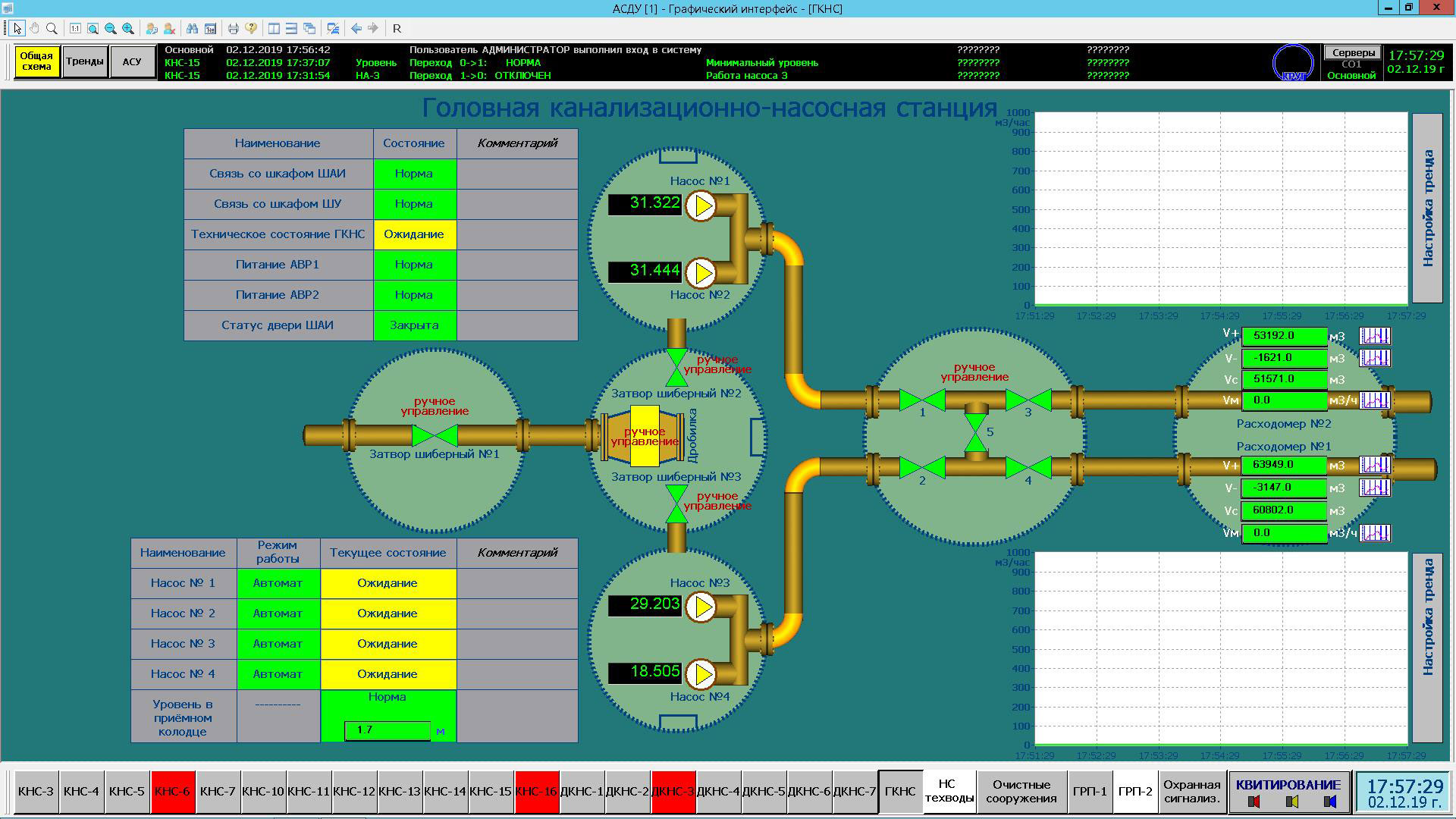
Task: Open trend icon for Расходомер №1 V+
Action: [x=1375, y=465]
